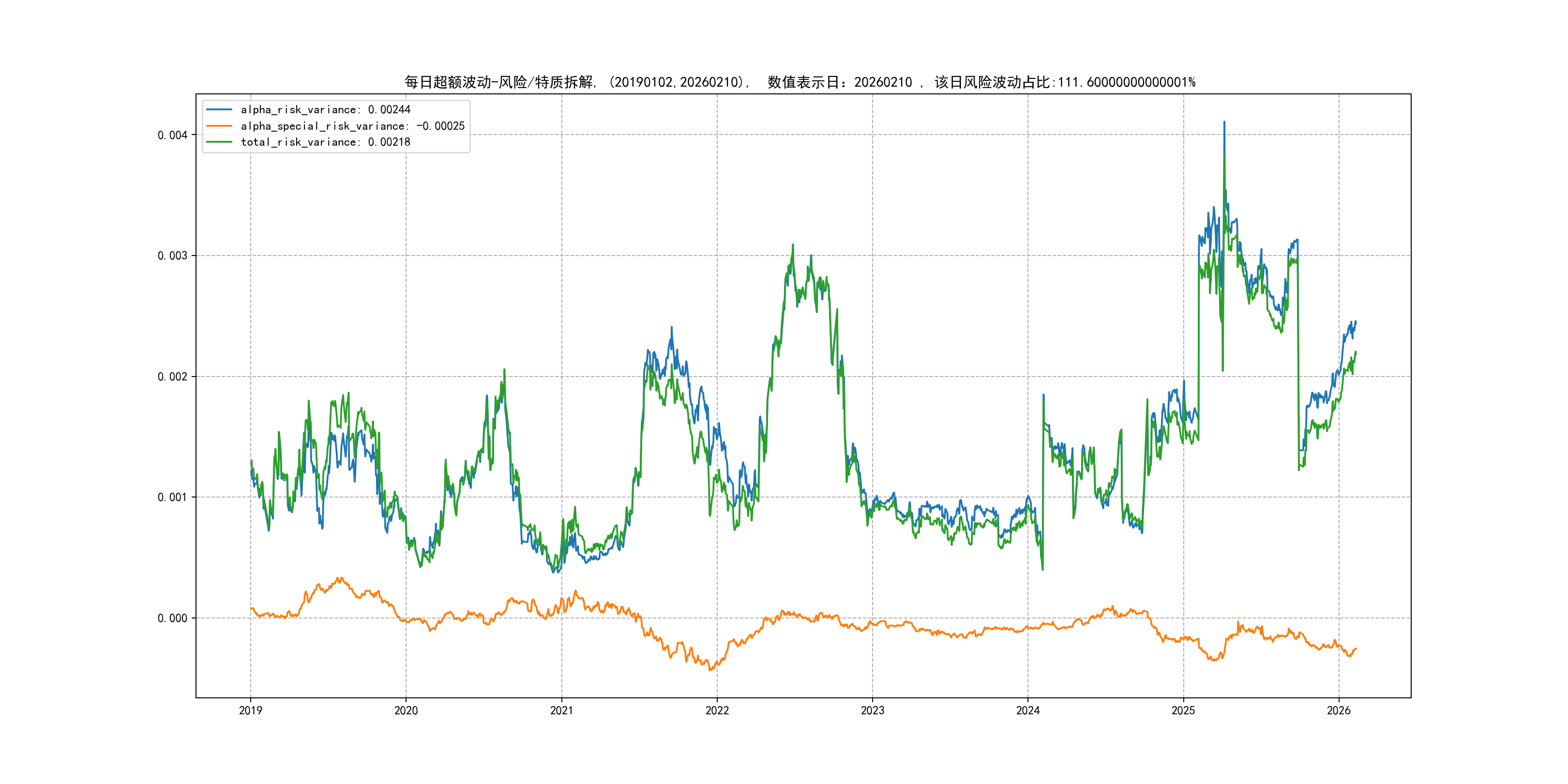1568x784 pixels.
Task: Click the 0.003 y-axis tick label
Action: 172,256
